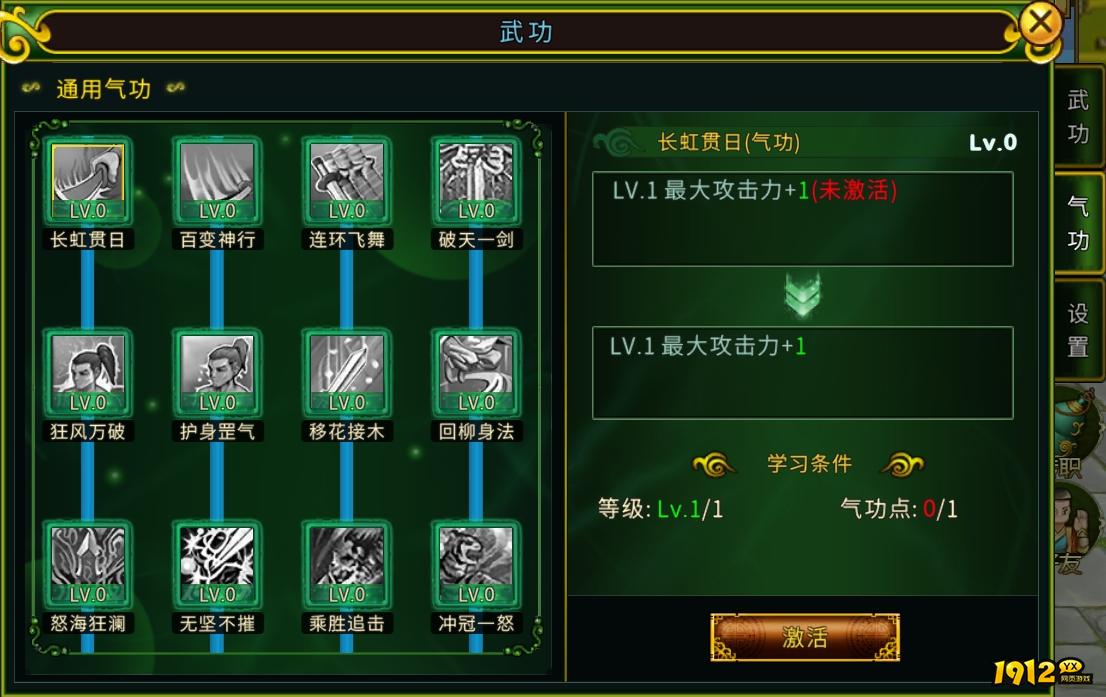Click the next-level 最大攻击力+1 effect box
This screenshot has height=697, width=1106.
(x=803, y=373)
